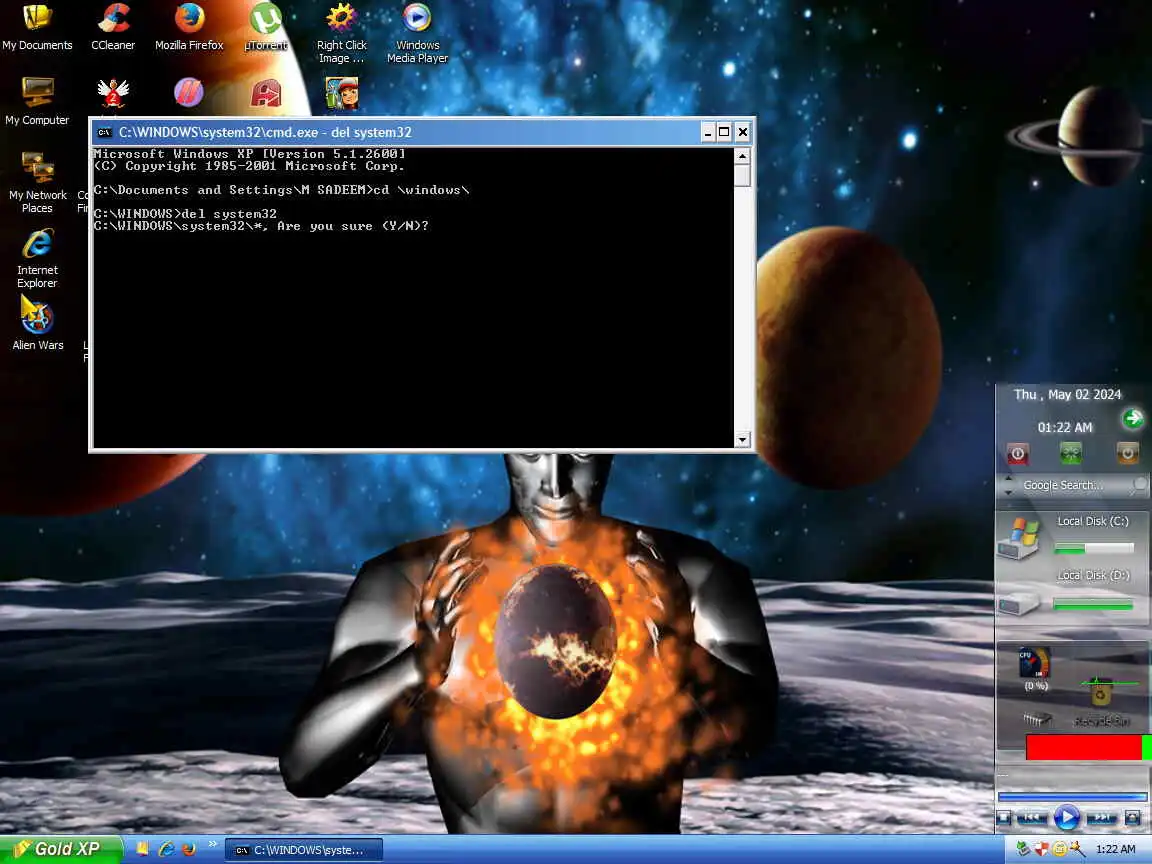Select the Subway Surfers character desktop icon
Screen dimensions: 1152x864
[x=342, y=93]
